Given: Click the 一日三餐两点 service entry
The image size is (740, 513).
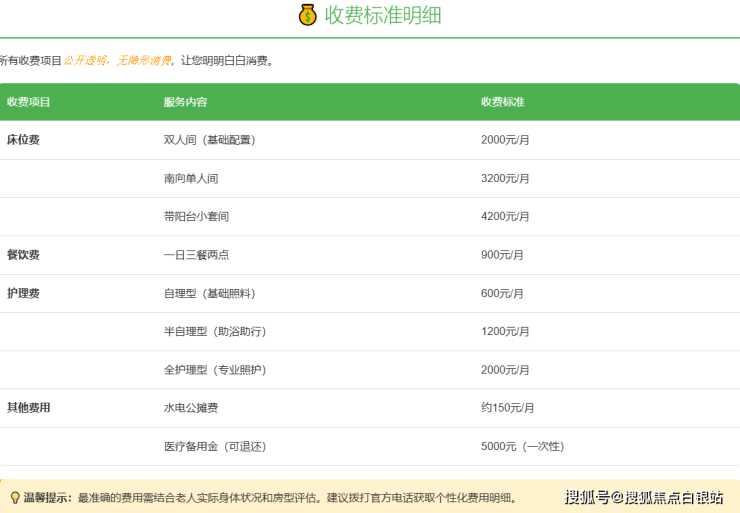Looking at the screenshot, I should point(197,255).
